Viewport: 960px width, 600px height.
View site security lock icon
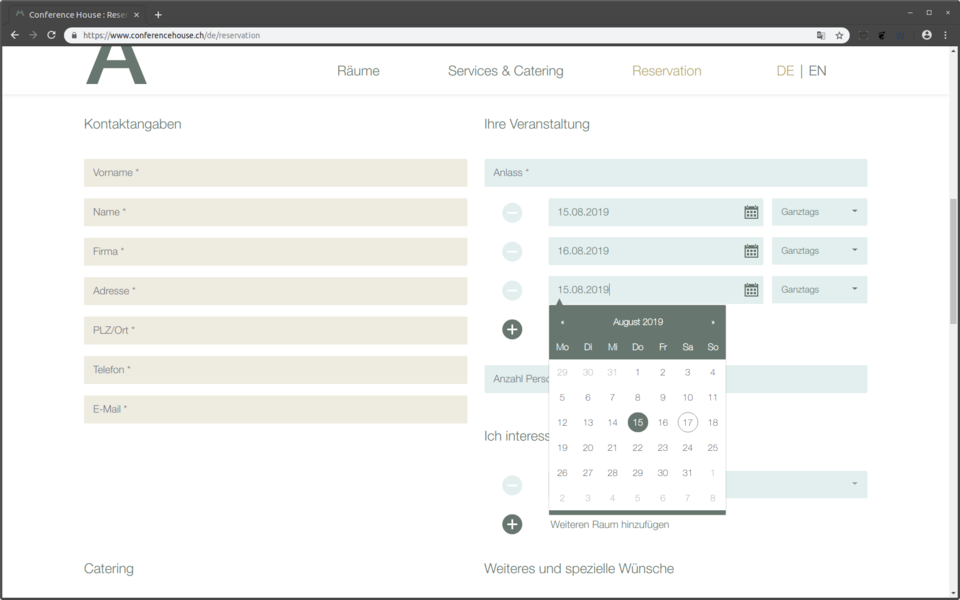(74, 36)
